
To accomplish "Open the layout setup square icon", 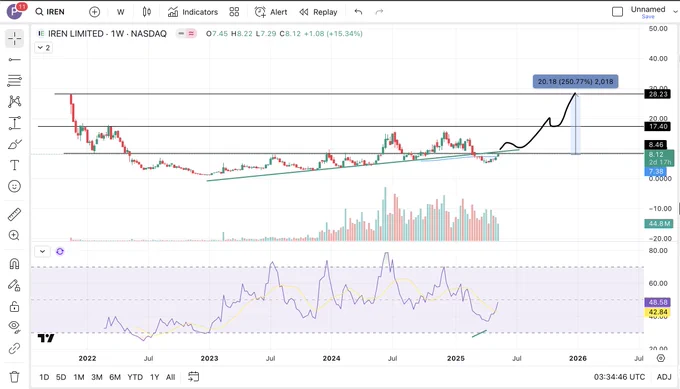I will (617, 12).
